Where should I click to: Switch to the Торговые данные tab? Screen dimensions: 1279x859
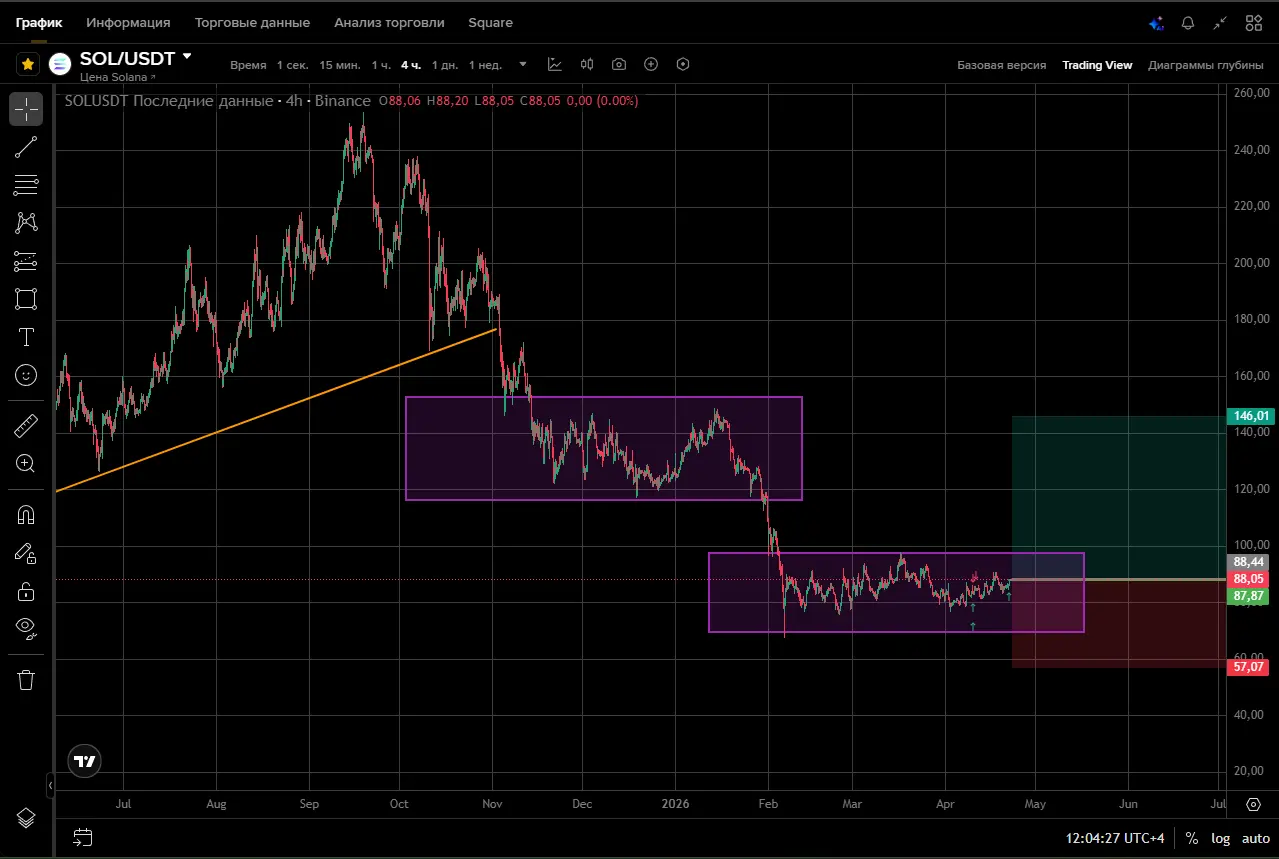pyautogui.click(x=252, y=22)
